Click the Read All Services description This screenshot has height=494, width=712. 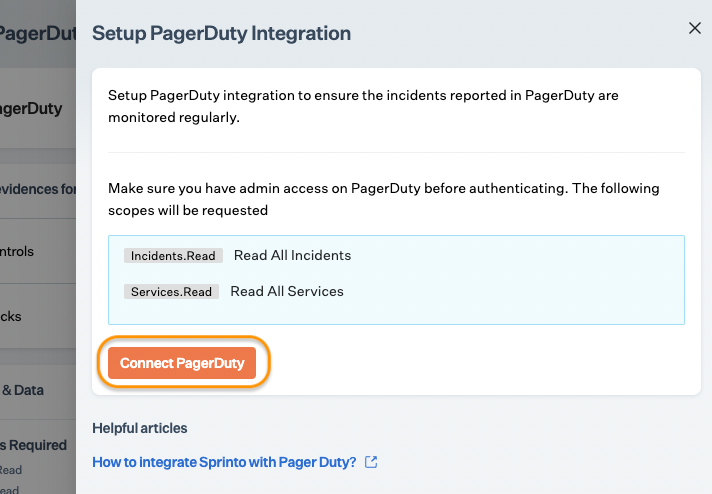(x=287, y=291)
